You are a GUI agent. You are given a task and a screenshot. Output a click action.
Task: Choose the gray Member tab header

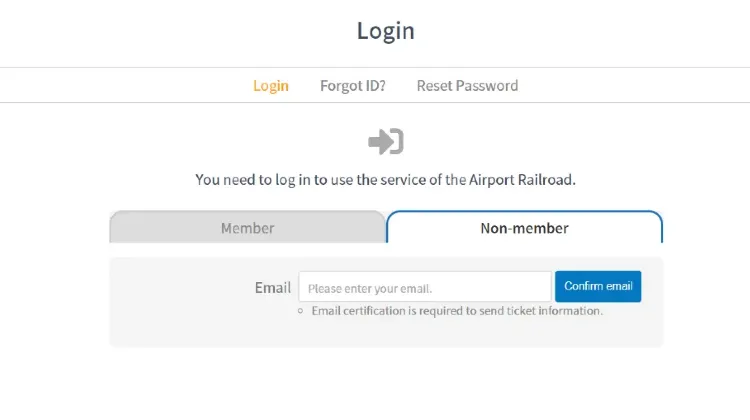pyautogui.click(x=247, y=228)
